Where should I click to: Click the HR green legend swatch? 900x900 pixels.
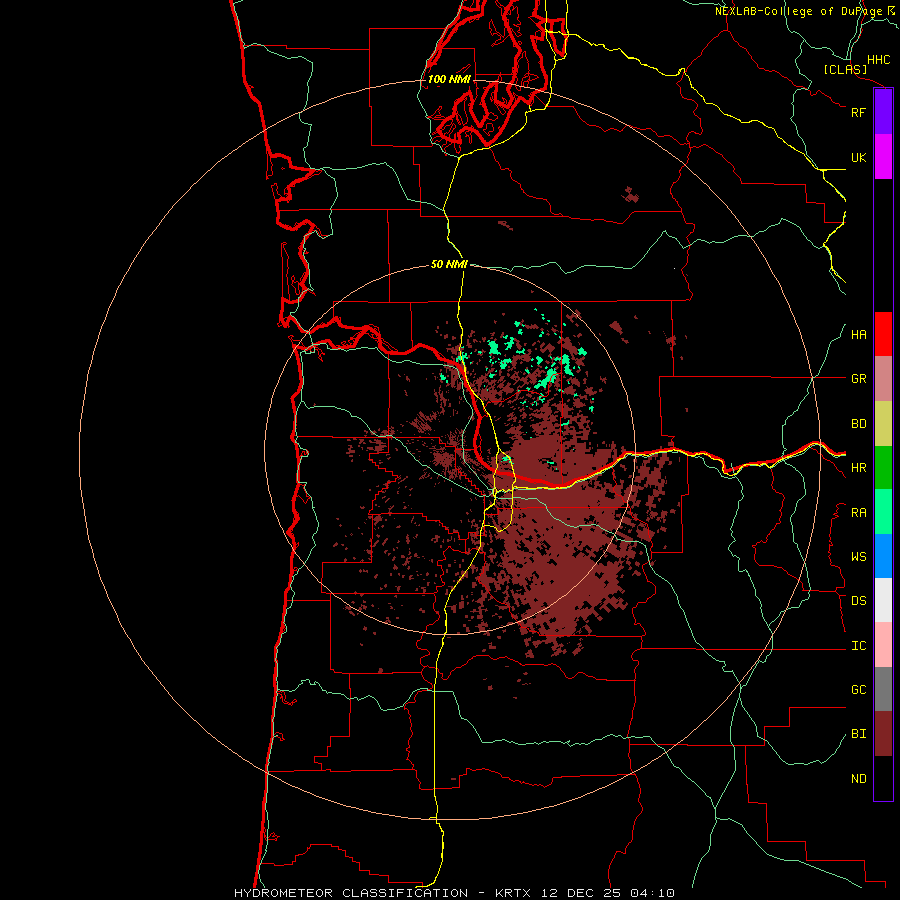[883, 468]
